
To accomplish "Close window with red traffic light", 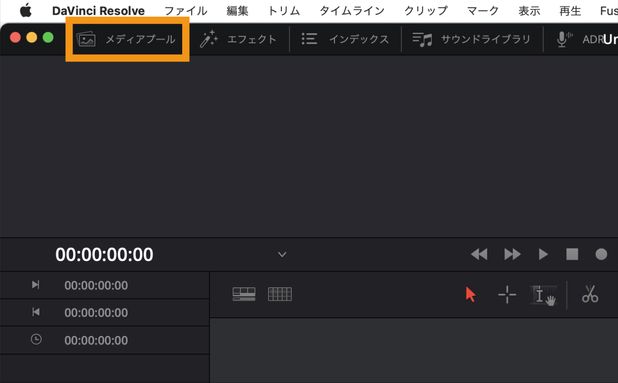I will point(15,37).
